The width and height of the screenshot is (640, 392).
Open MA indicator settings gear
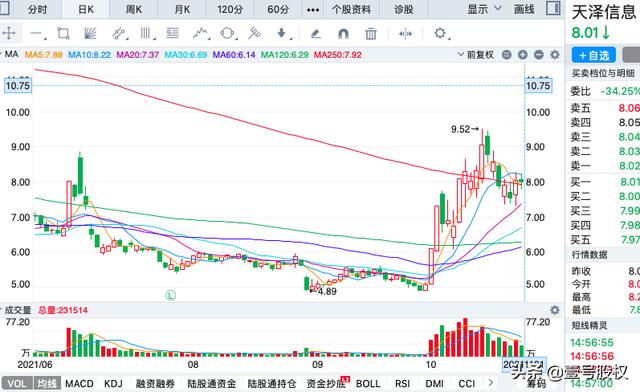[x=555, y=55]
